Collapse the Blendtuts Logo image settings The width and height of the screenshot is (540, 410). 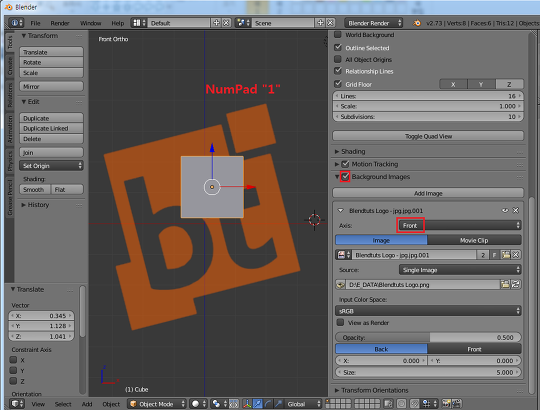pyautogui.click(x=341, y=210)
